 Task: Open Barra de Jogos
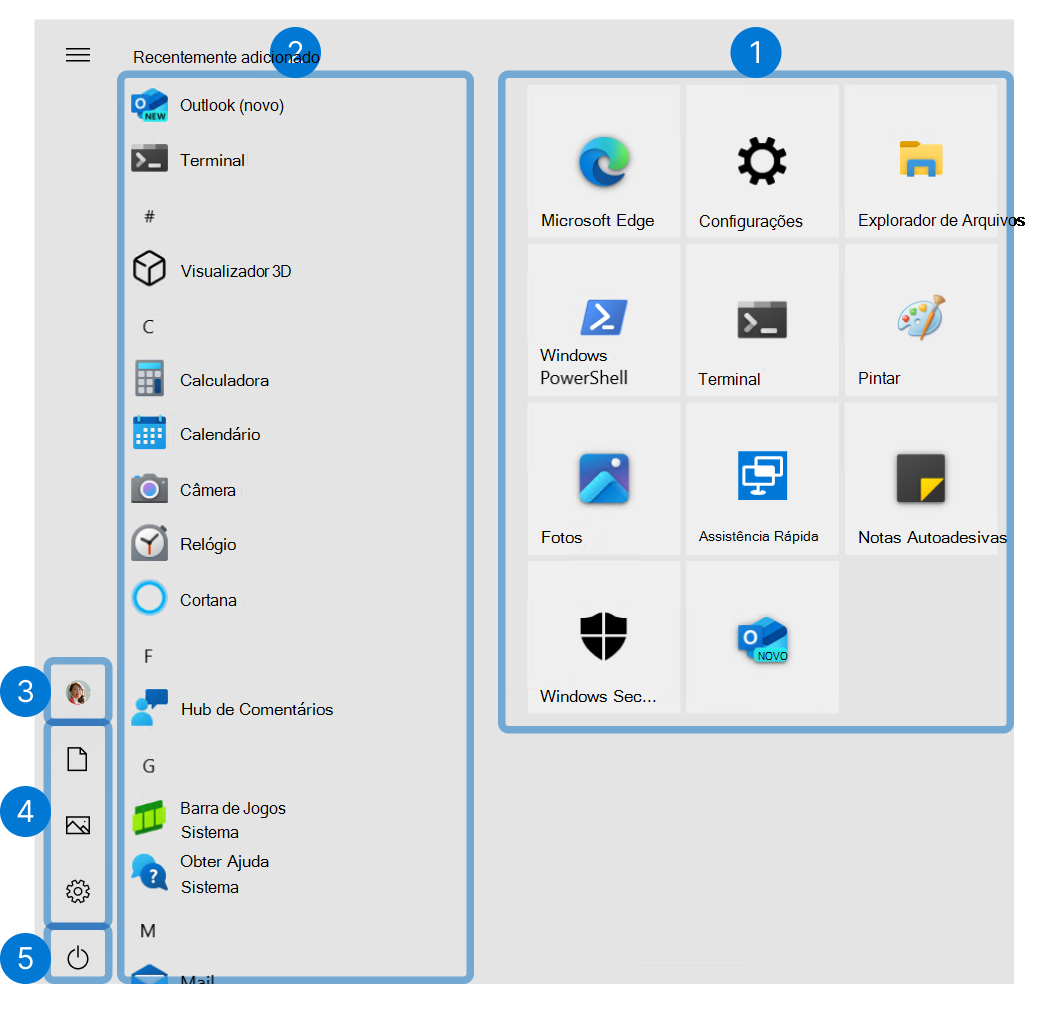point(209,819)
